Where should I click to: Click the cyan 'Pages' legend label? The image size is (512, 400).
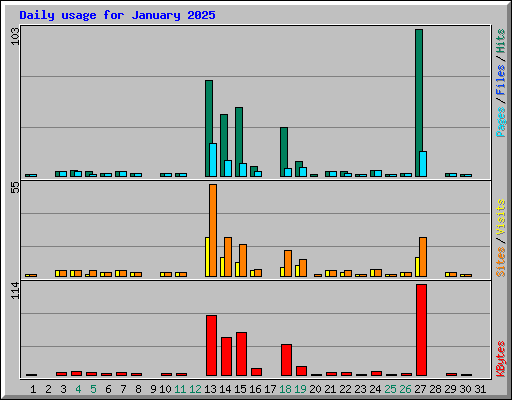pyautogui.click(x=500, y=122)
